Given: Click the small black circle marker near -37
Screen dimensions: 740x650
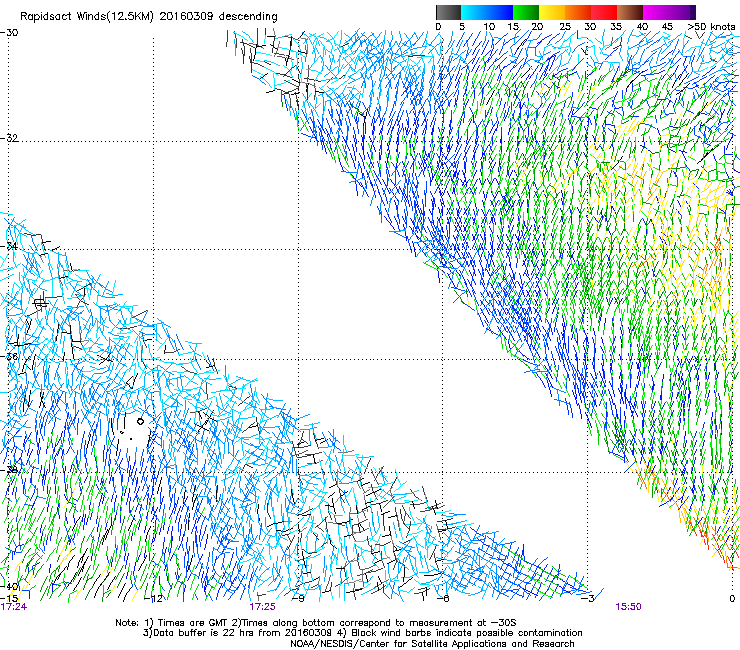Looking at the screenshot, I should coord(140,422).
